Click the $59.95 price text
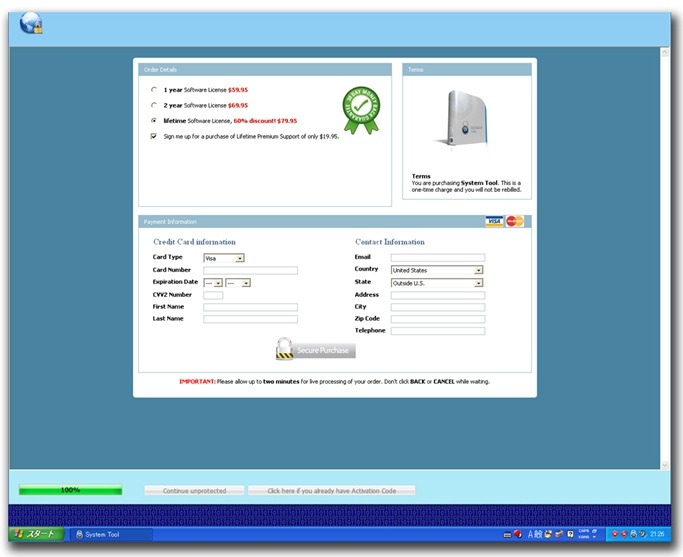The image size is (683, 557). 238,90
